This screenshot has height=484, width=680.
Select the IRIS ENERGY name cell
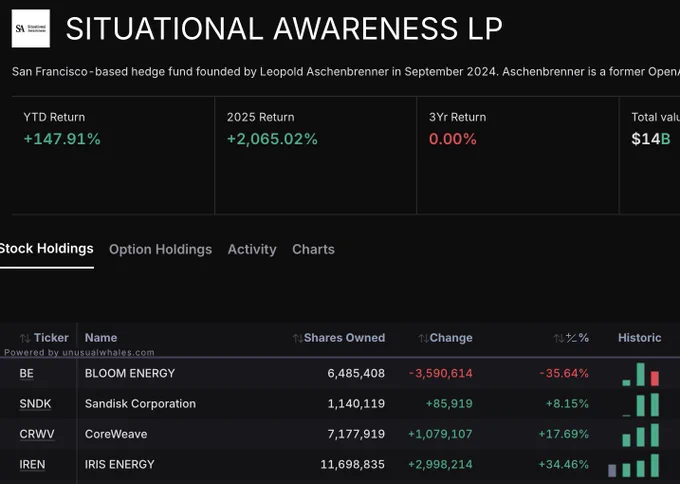120,464
